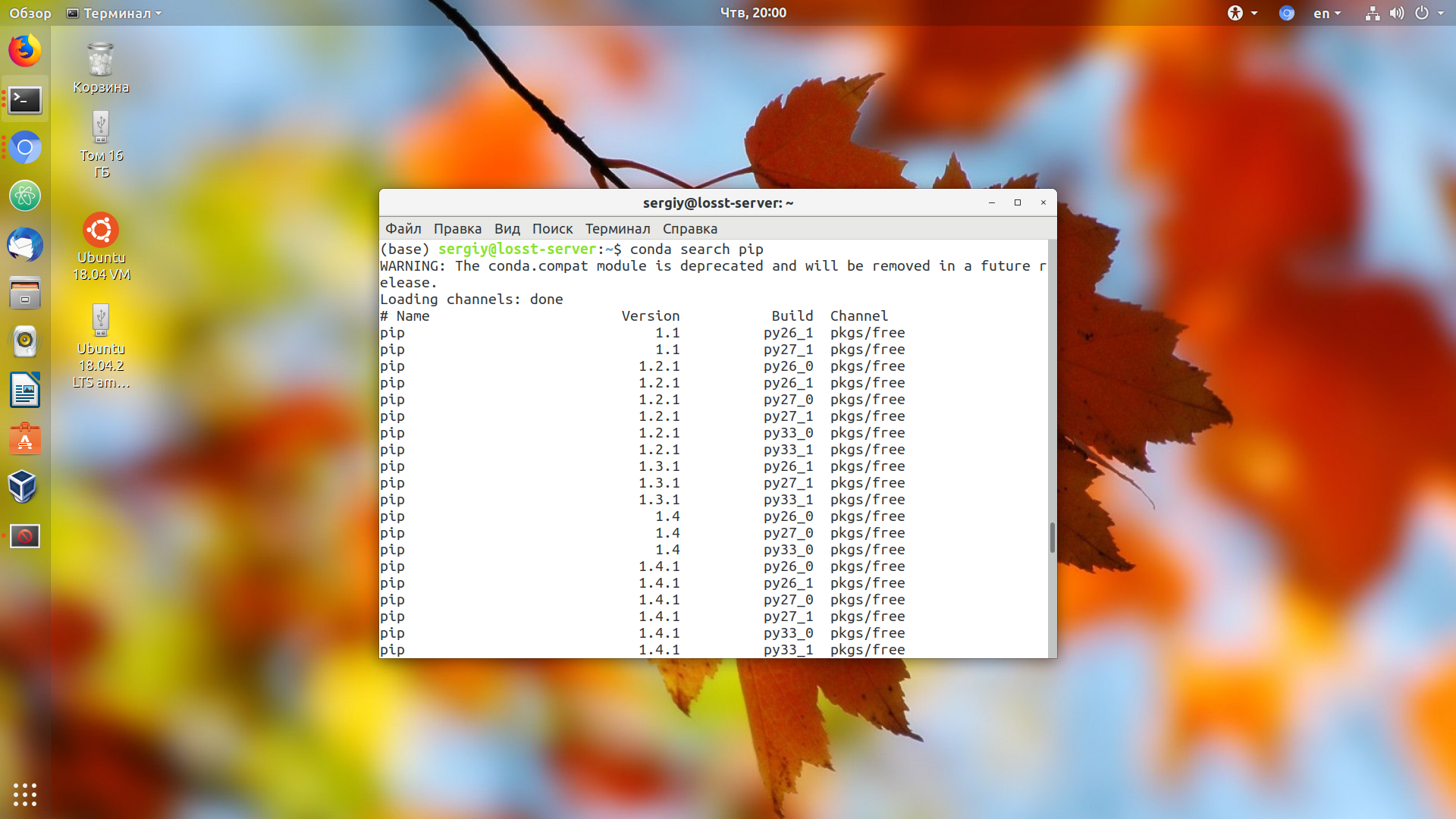Launch Atom editor from the dock
This screenshot has width=1456, height=819.
tap(25, 196)
